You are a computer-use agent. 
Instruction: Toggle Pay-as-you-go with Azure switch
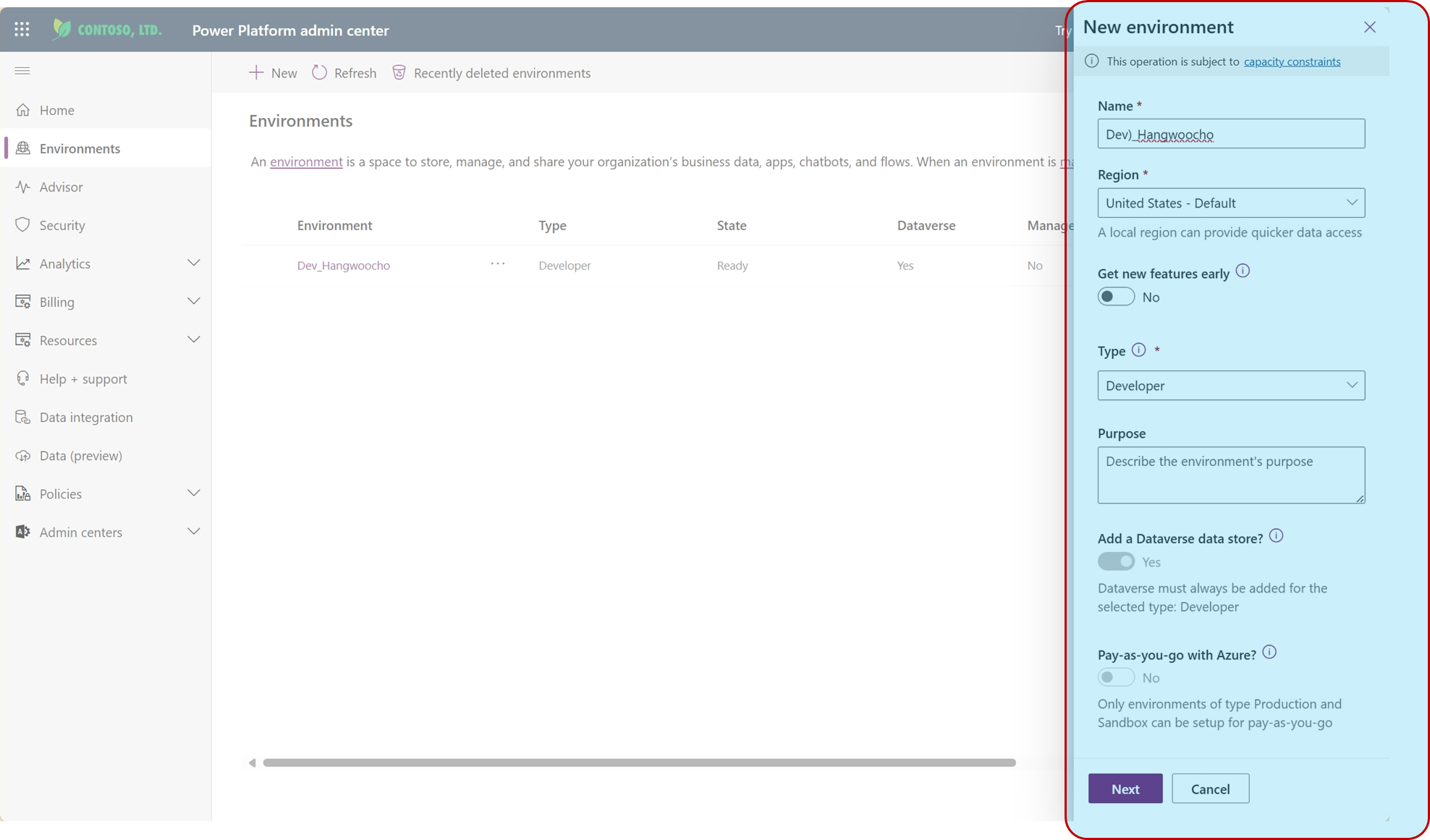point(1116,677)
